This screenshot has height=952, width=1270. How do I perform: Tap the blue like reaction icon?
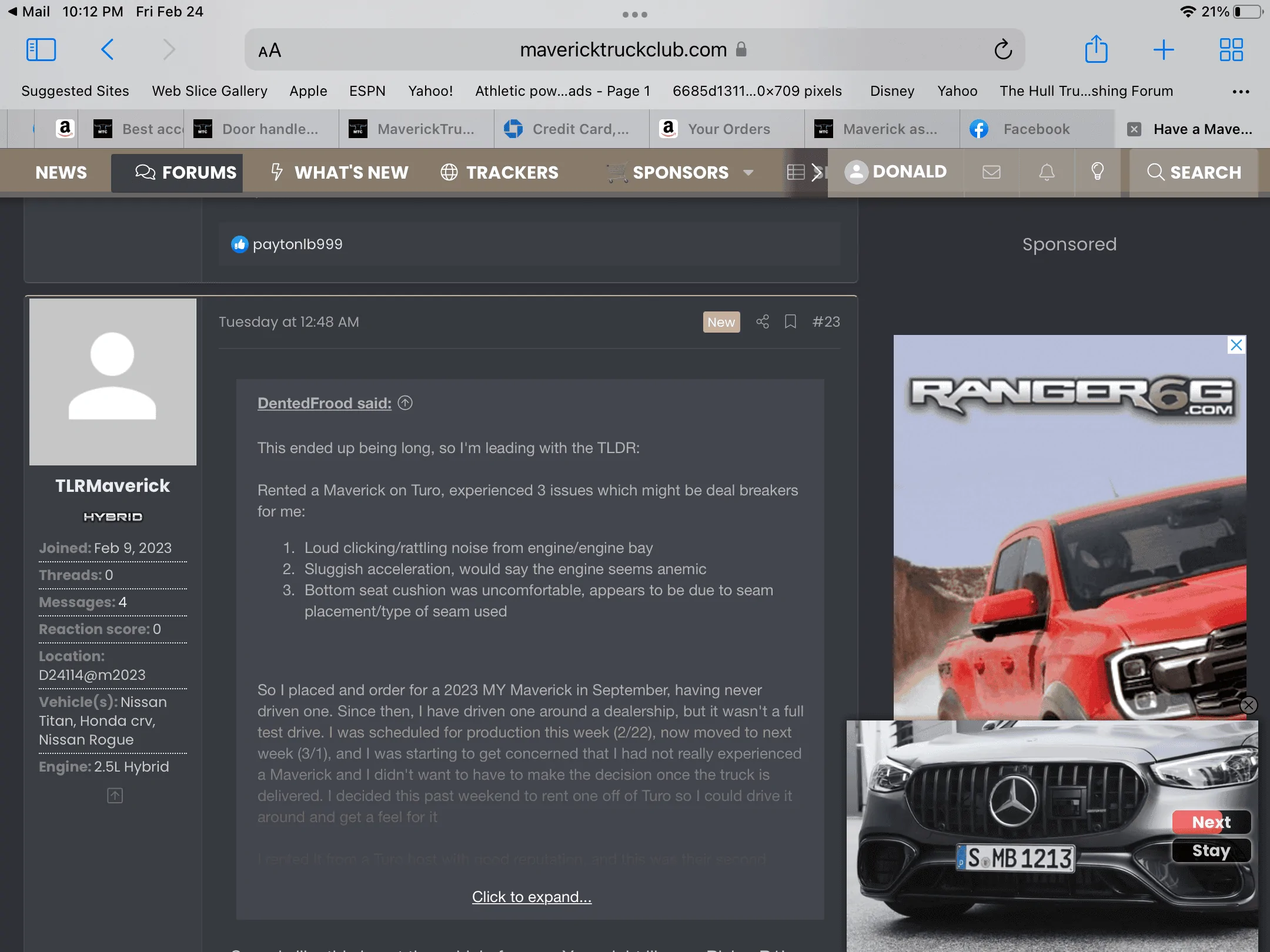[x=239, y=244]
